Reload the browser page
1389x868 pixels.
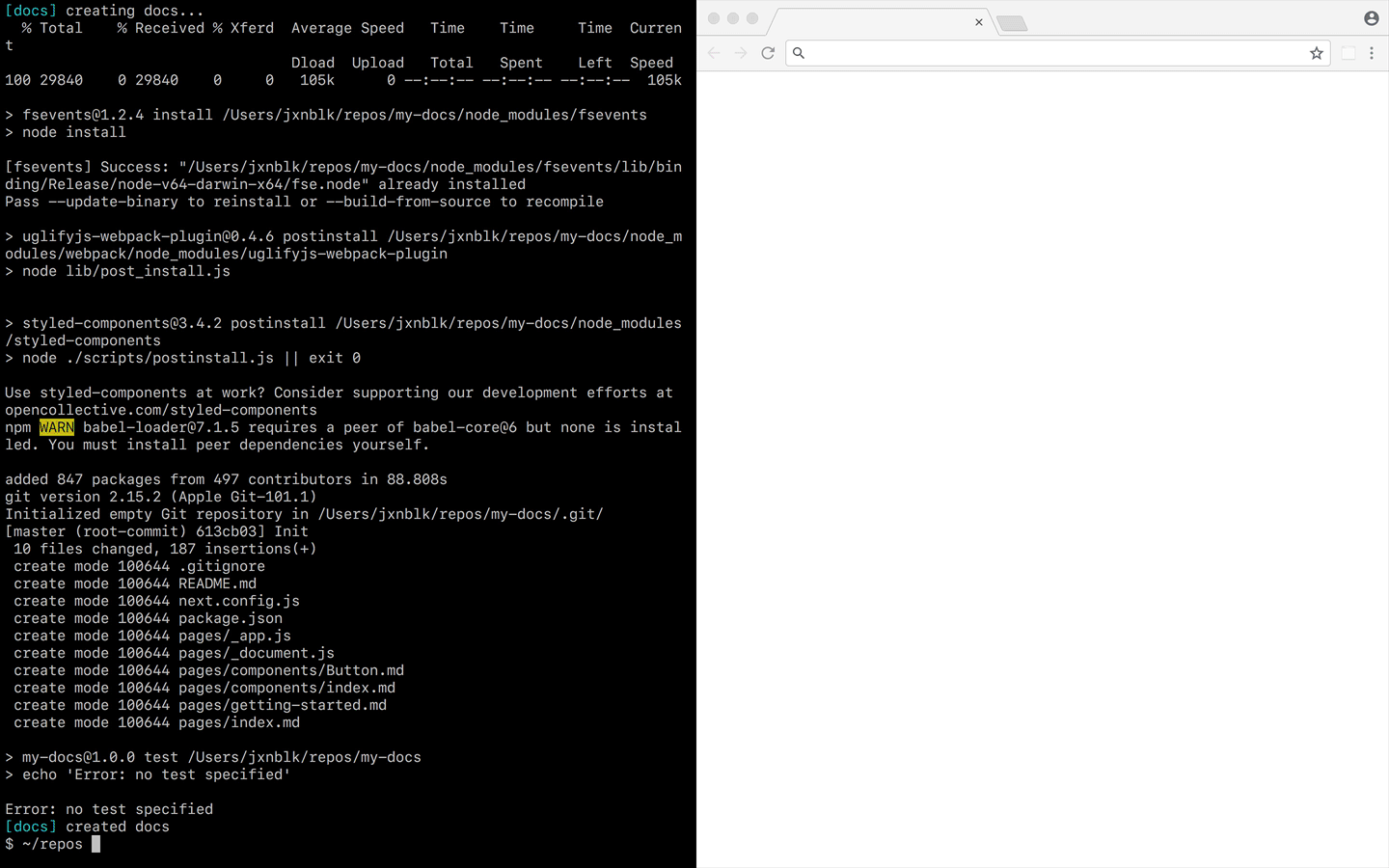(768, 53)
